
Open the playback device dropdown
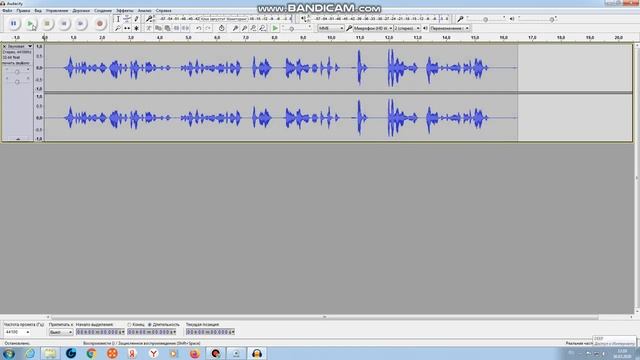tap(450, 28)
